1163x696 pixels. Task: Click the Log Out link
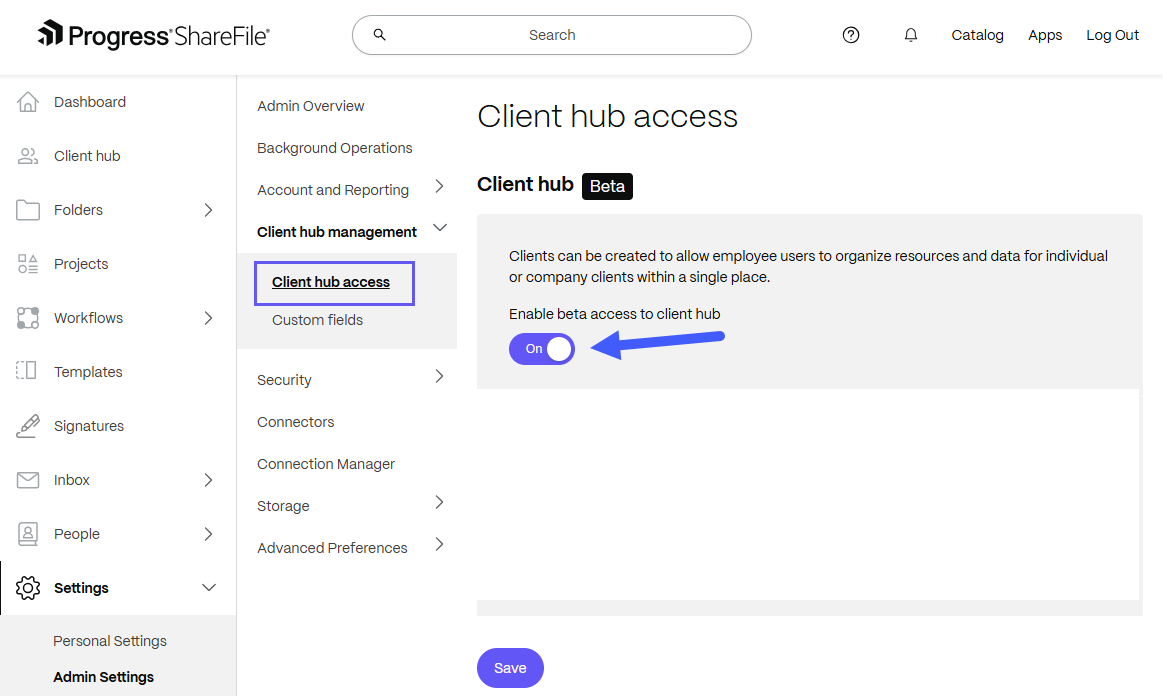click(x=1112, y=35)
